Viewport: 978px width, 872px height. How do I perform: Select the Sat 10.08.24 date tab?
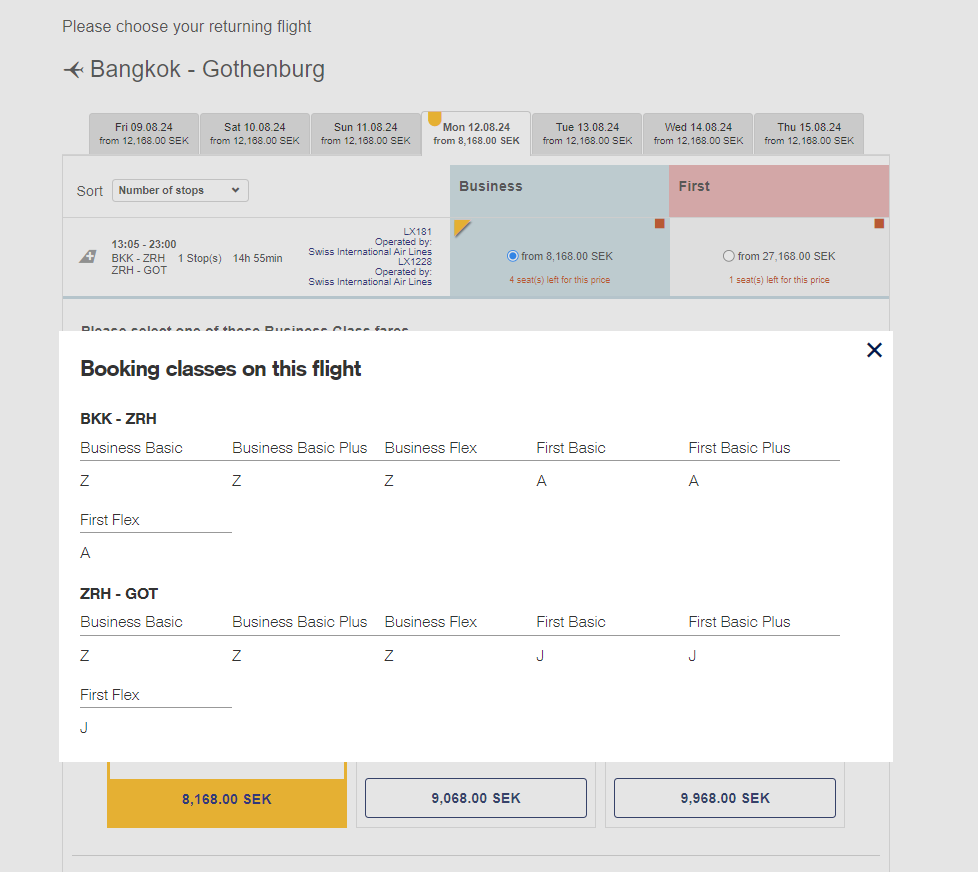(255, 134)
